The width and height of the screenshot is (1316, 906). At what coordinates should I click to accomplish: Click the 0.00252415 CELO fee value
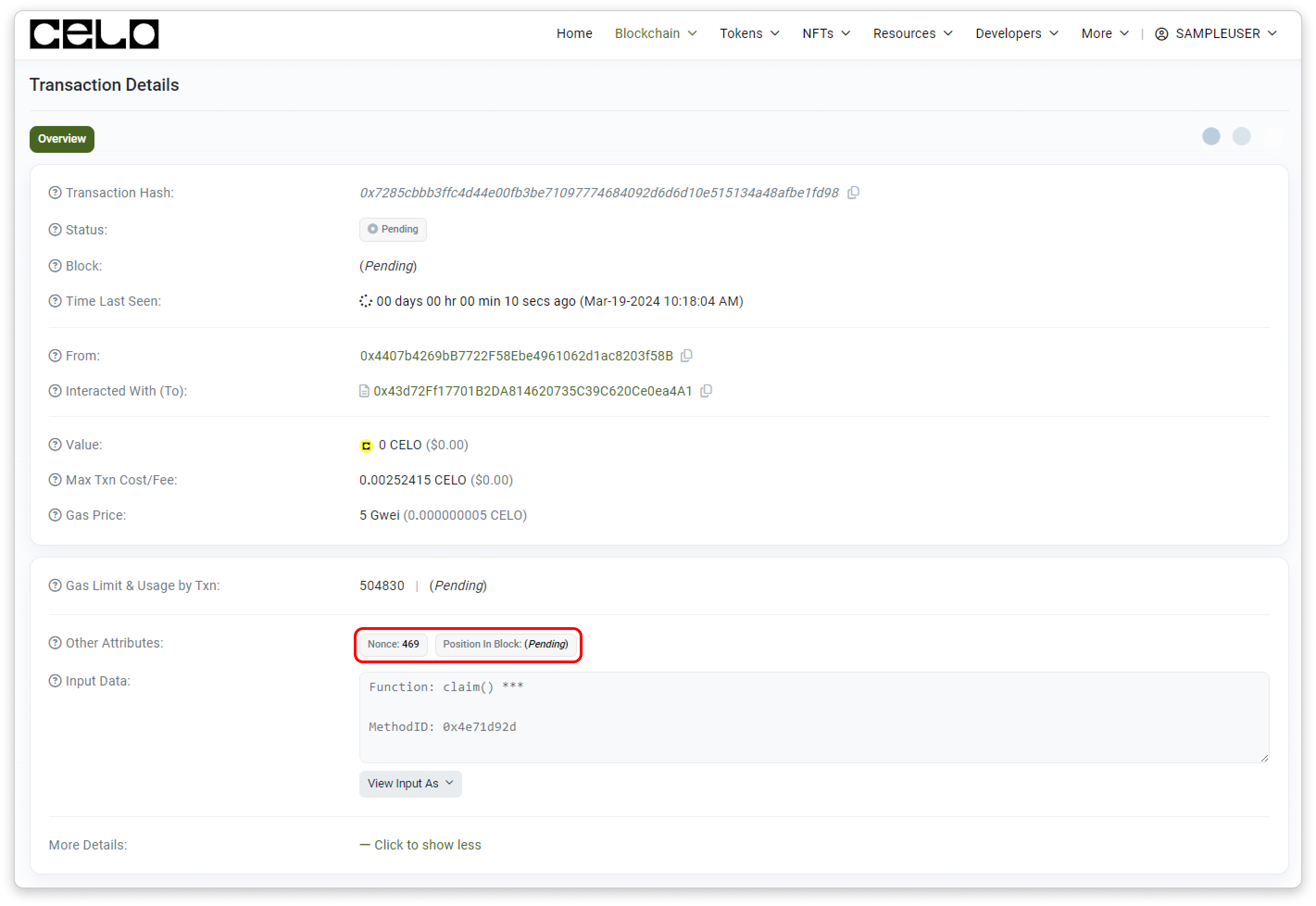[x=413, y=480]
